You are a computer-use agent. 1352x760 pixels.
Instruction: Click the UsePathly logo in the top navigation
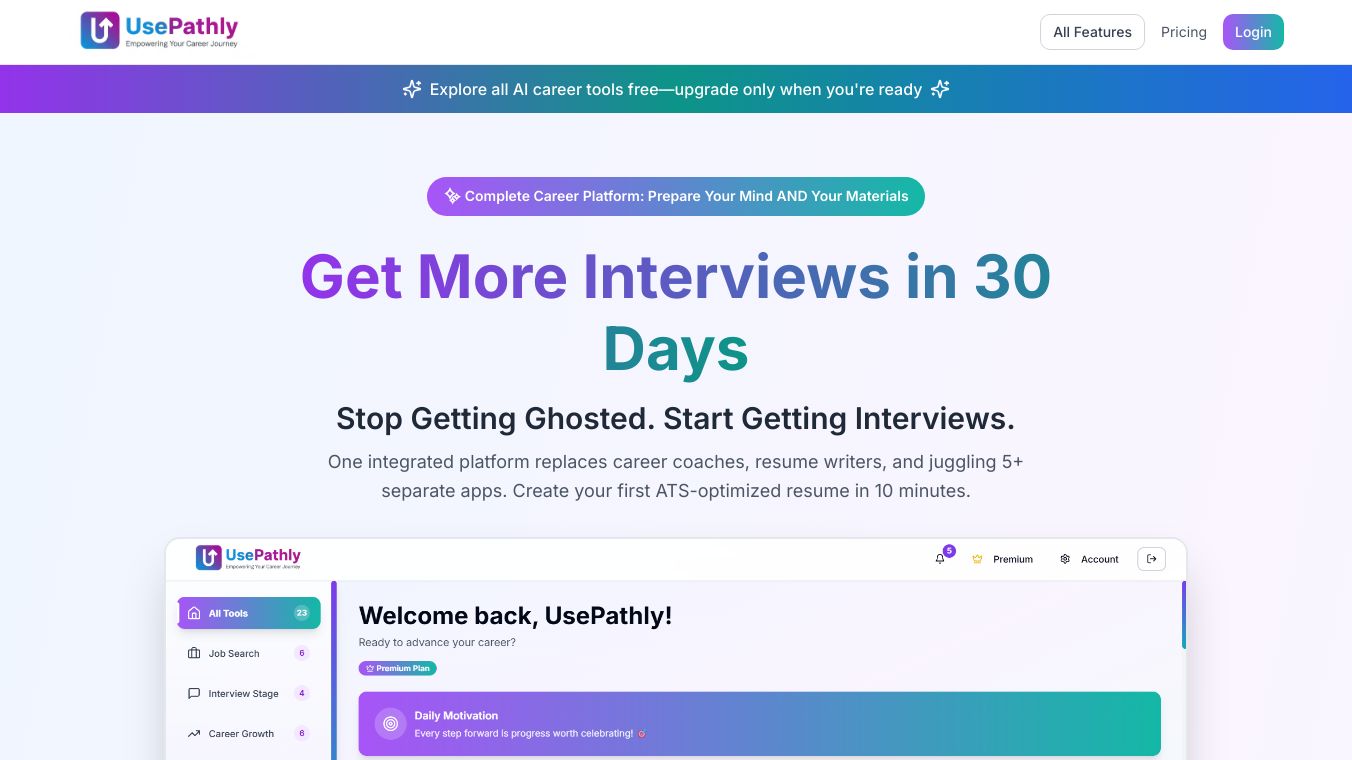click(x=159, y=31)
